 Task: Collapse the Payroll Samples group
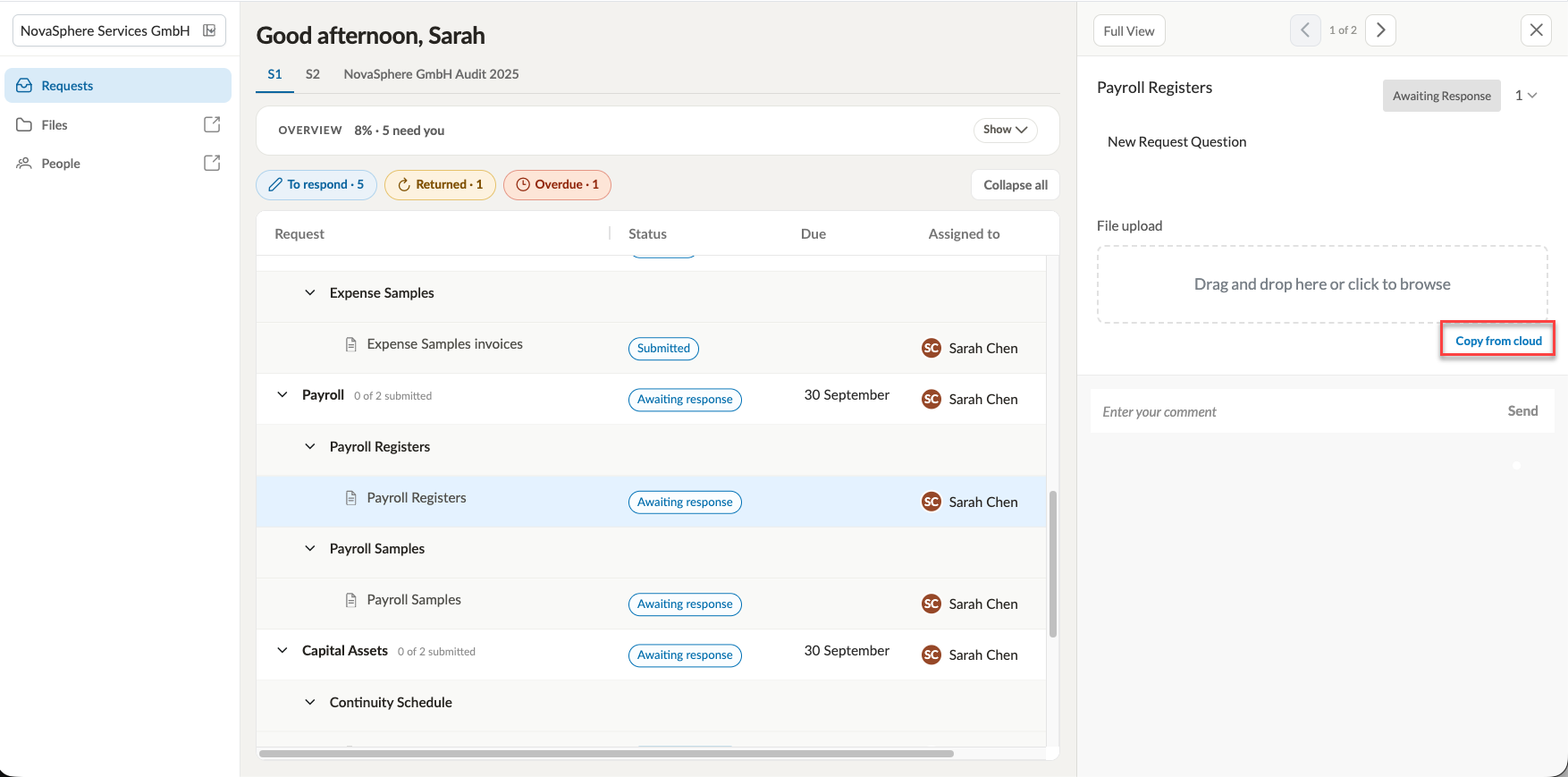click(x=310, y=549)
